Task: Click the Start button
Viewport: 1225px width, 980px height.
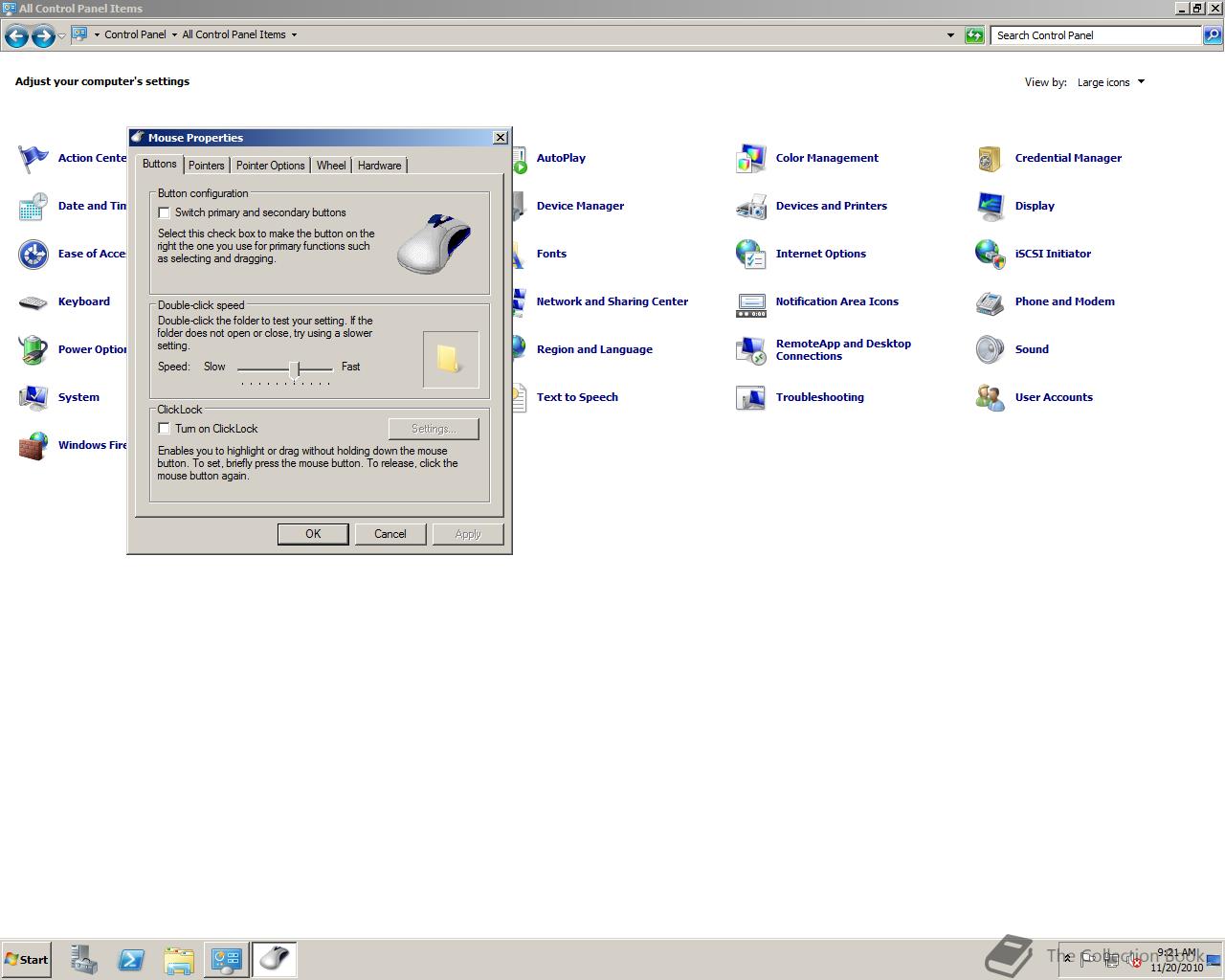Action: pos(27,960)
